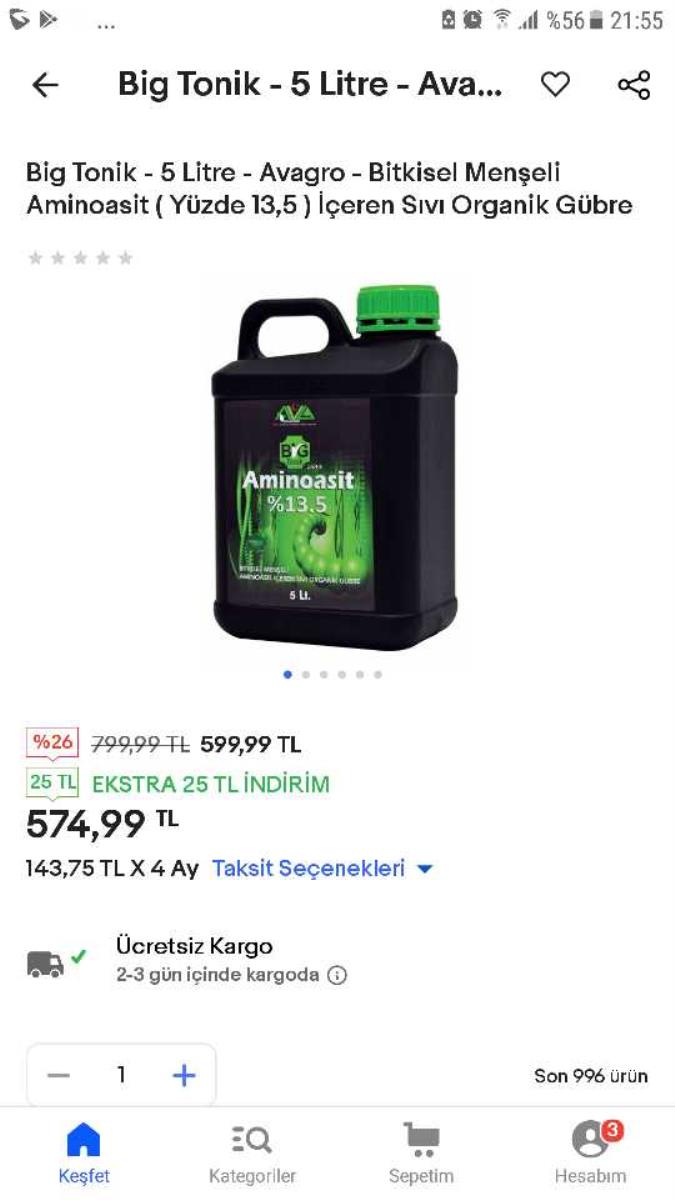The width and height of the screenshot is (675, 1200).
Task: Add product to favorites with heart icon
Action: click(555, 85)
